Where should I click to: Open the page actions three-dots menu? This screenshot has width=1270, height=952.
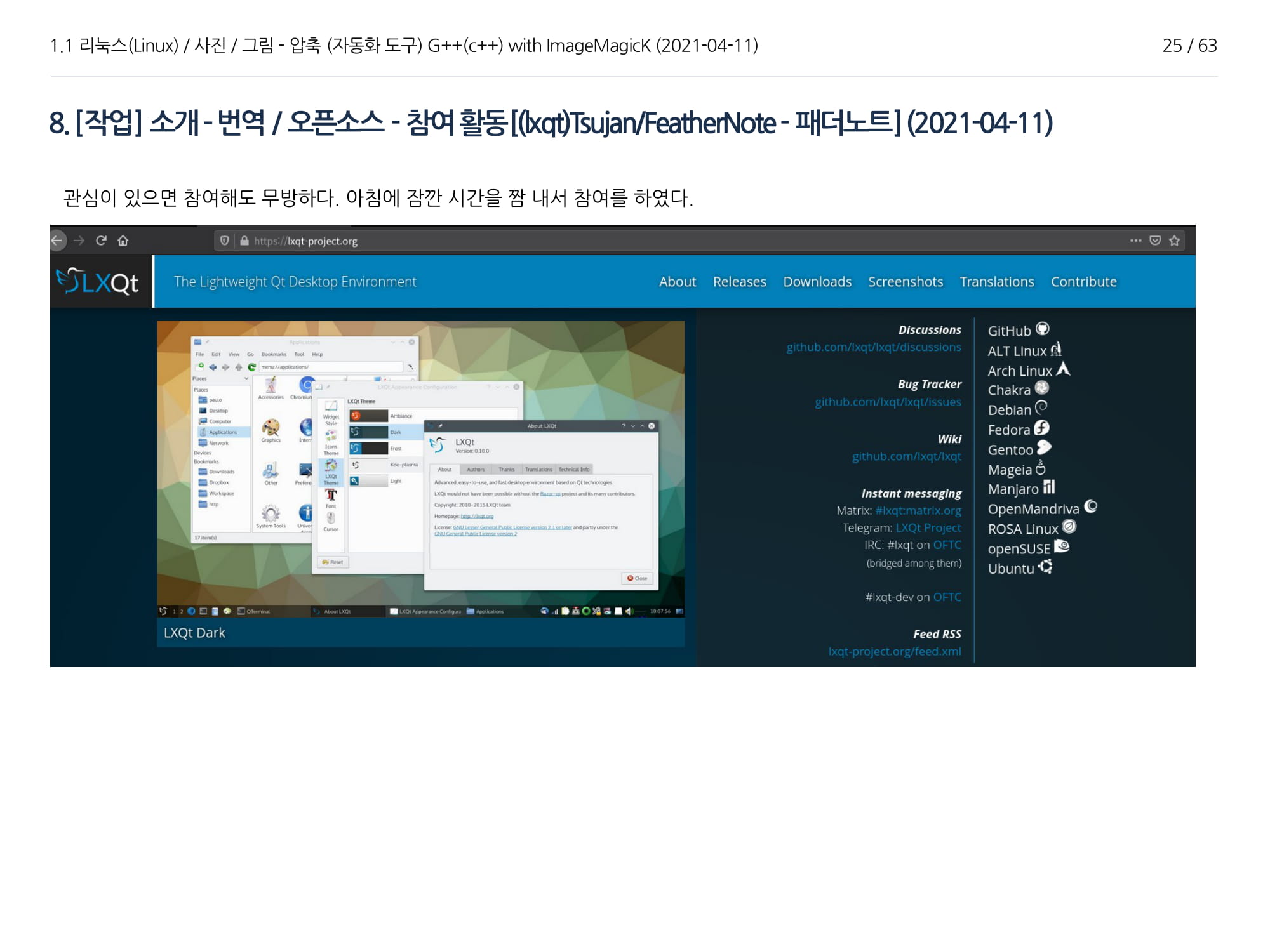click(1135, 241)
